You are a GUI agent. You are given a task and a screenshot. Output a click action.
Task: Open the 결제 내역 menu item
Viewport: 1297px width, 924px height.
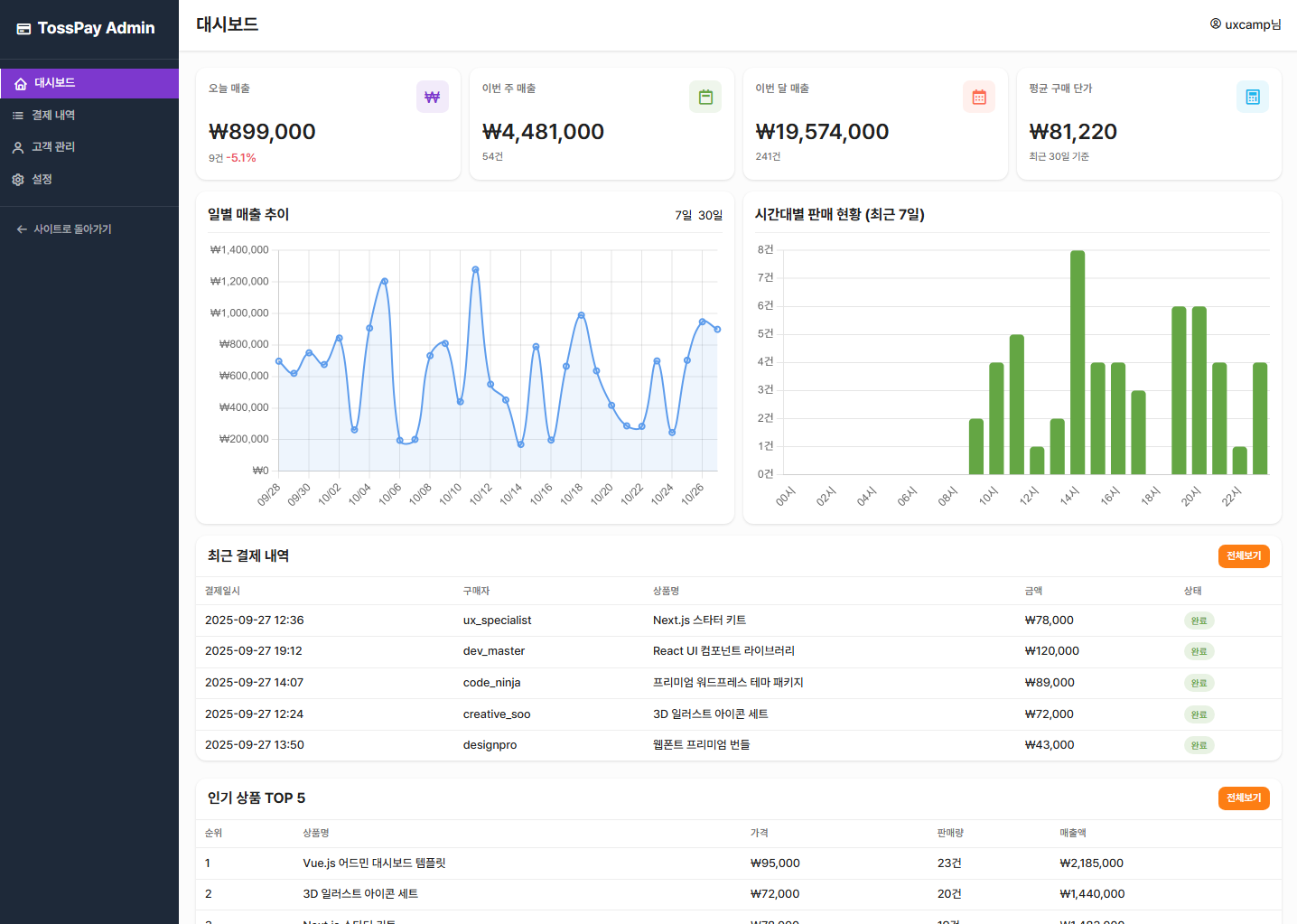point(53,116)
